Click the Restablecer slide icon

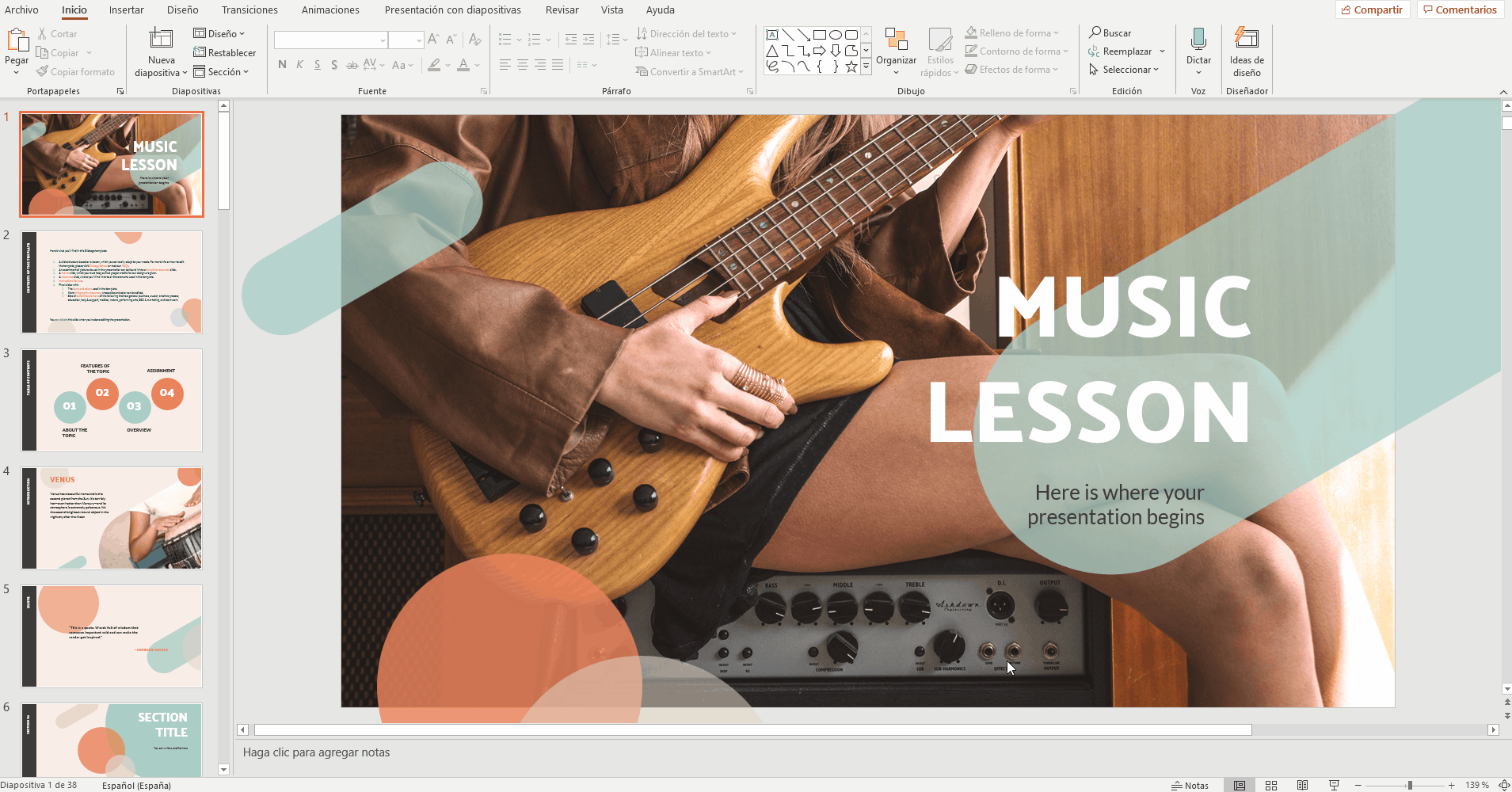coord(200,53)
